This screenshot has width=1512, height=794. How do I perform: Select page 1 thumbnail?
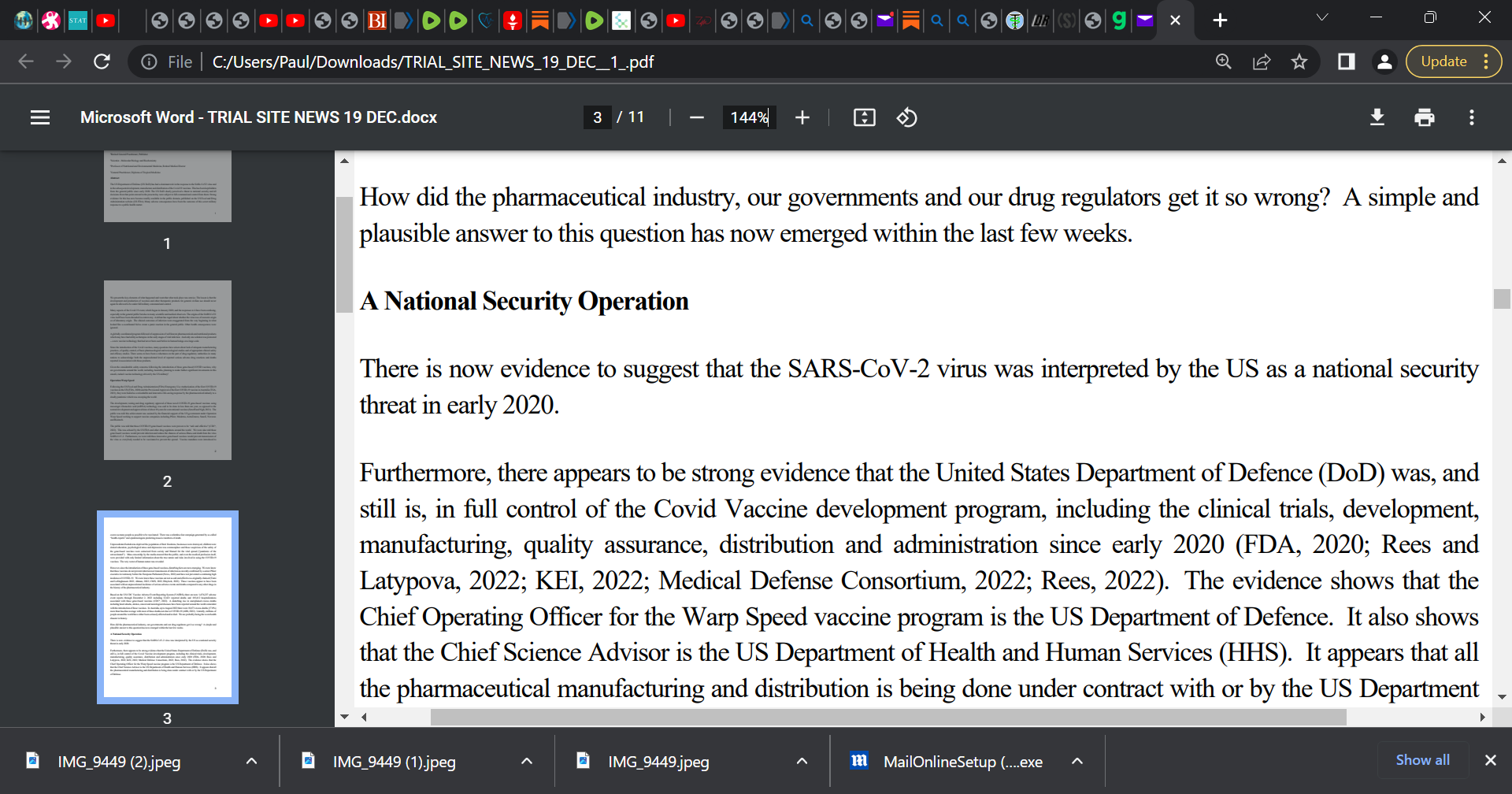[168, 187]
